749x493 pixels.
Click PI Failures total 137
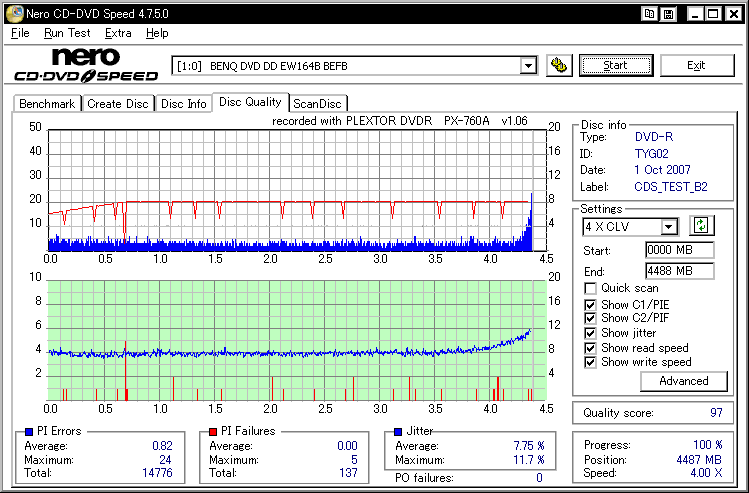(x=348, y=473)
